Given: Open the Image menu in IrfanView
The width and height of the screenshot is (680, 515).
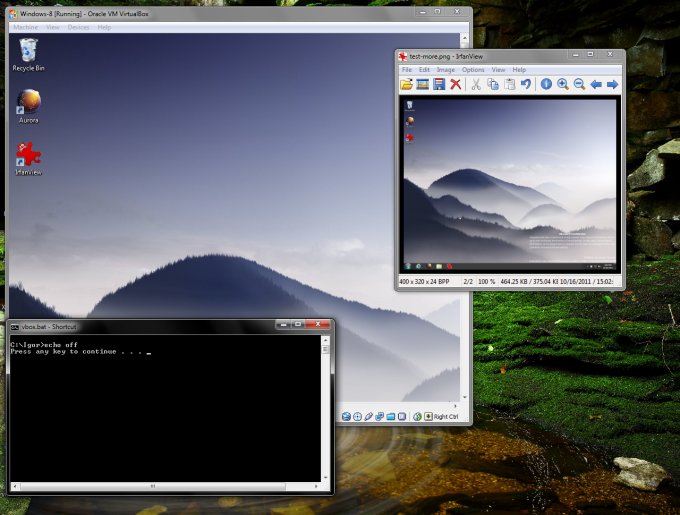Looking at the screenshot, I should coord(445,70).
